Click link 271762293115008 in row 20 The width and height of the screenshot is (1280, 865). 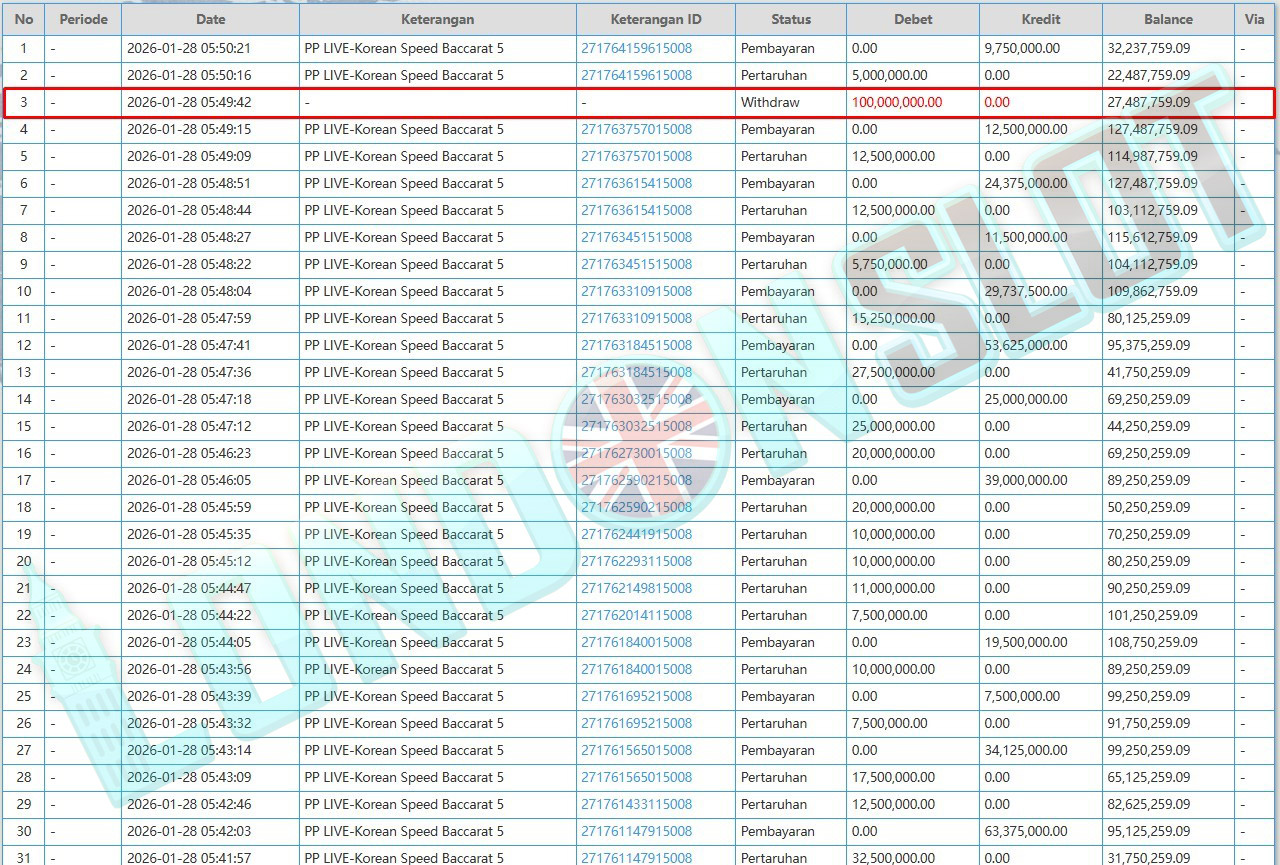[x=636, y=561]
